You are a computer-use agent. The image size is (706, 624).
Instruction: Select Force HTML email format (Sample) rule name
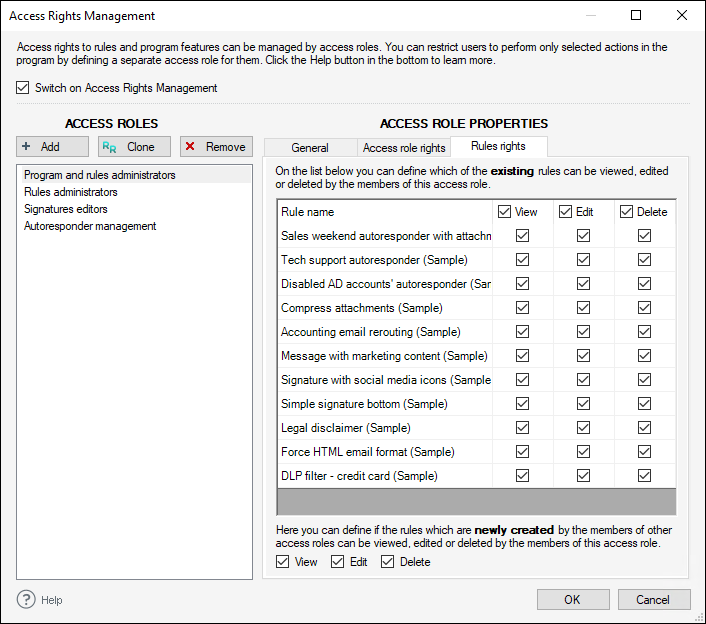(x=368, y=452)
